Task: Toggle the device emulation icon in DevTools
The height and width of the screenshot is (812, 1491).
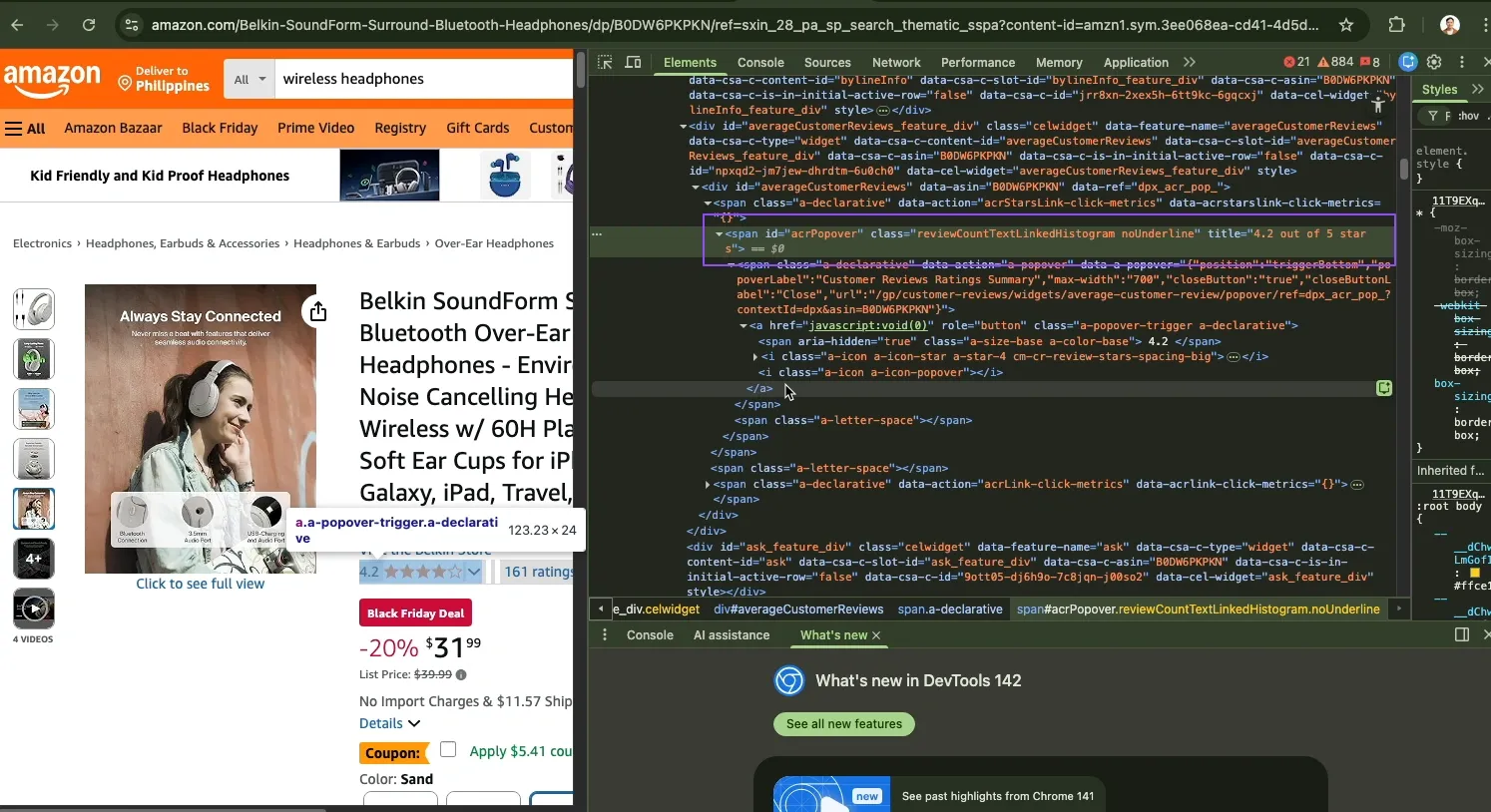Action: point(633,63)
